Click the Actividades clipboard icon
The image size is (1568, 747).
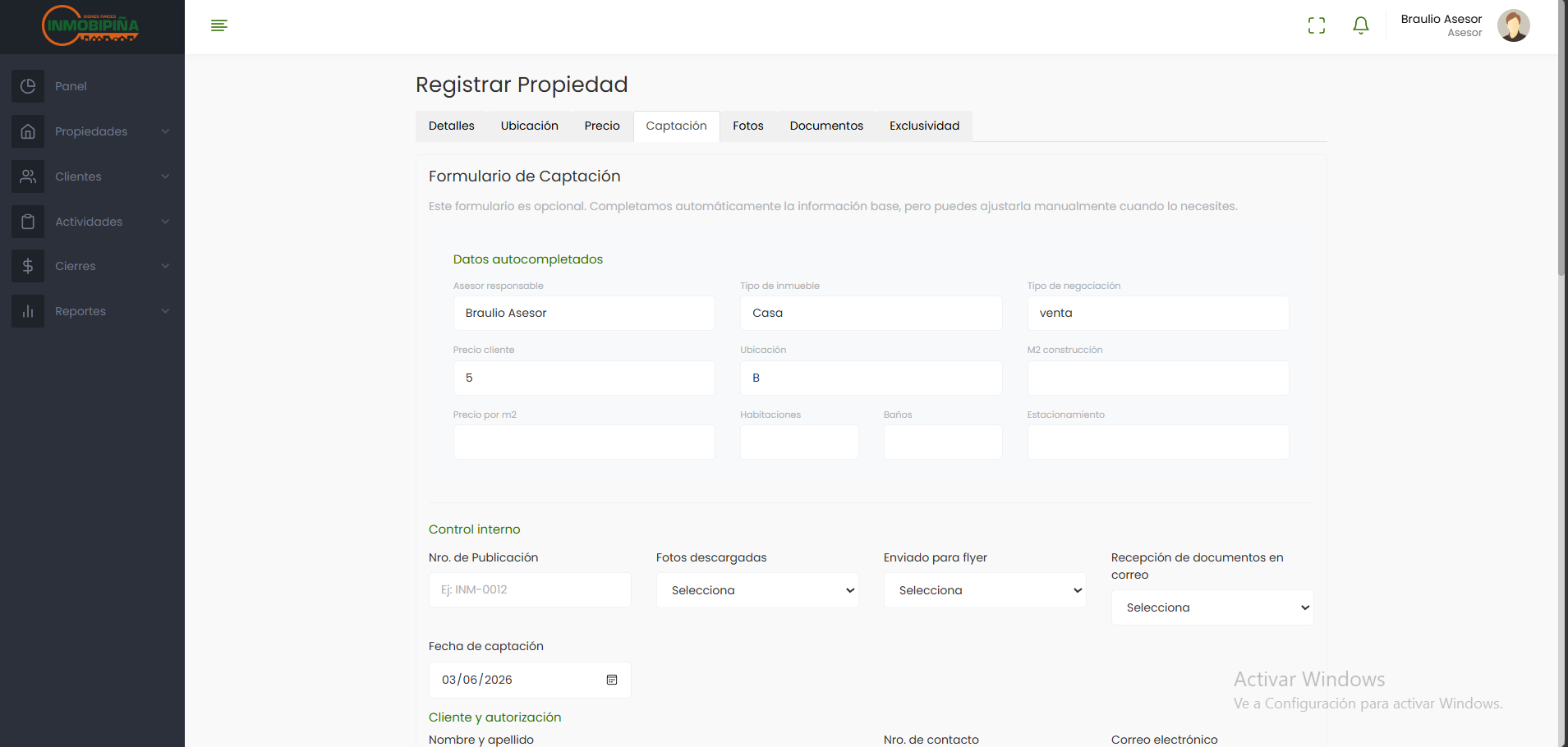[x=28, y=222]
